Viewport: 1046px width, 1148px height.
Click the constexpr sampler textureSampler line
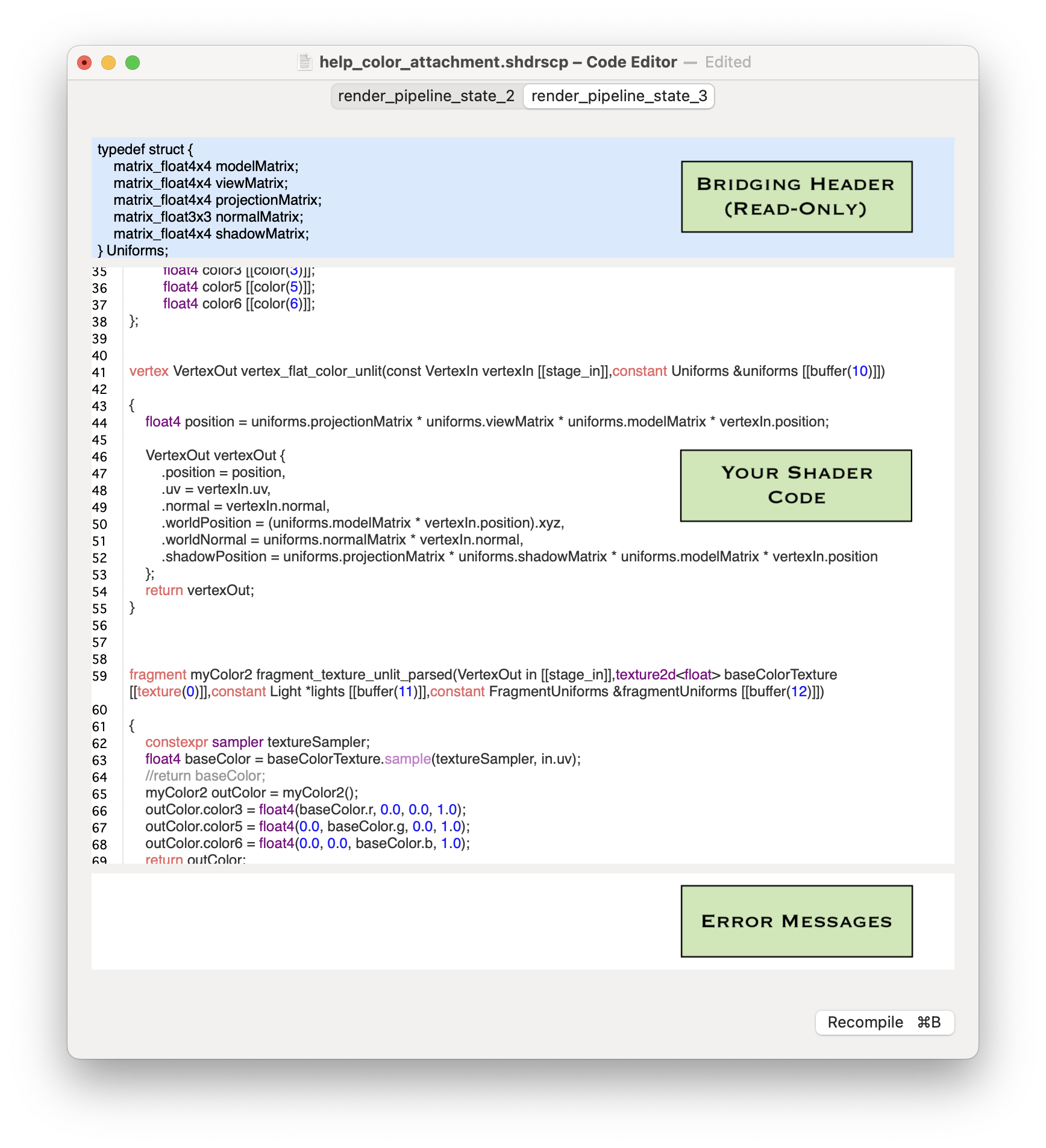[x=257, y=743]
